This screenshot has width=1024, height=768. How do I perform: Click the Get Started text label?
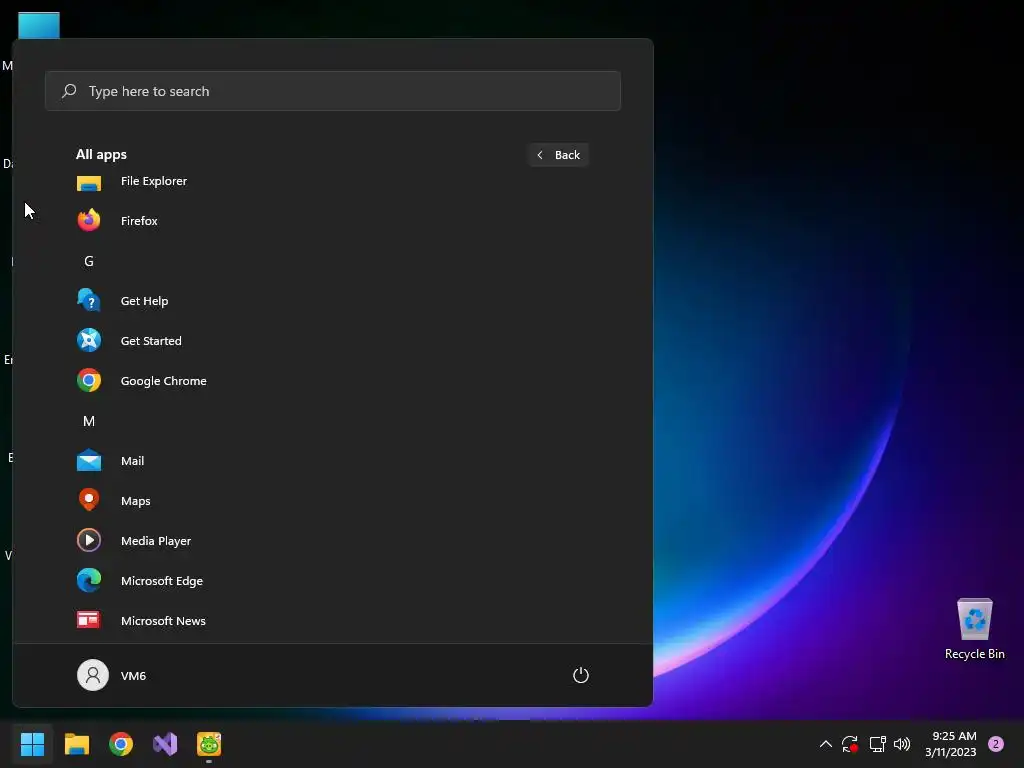(x=151, y=341)
